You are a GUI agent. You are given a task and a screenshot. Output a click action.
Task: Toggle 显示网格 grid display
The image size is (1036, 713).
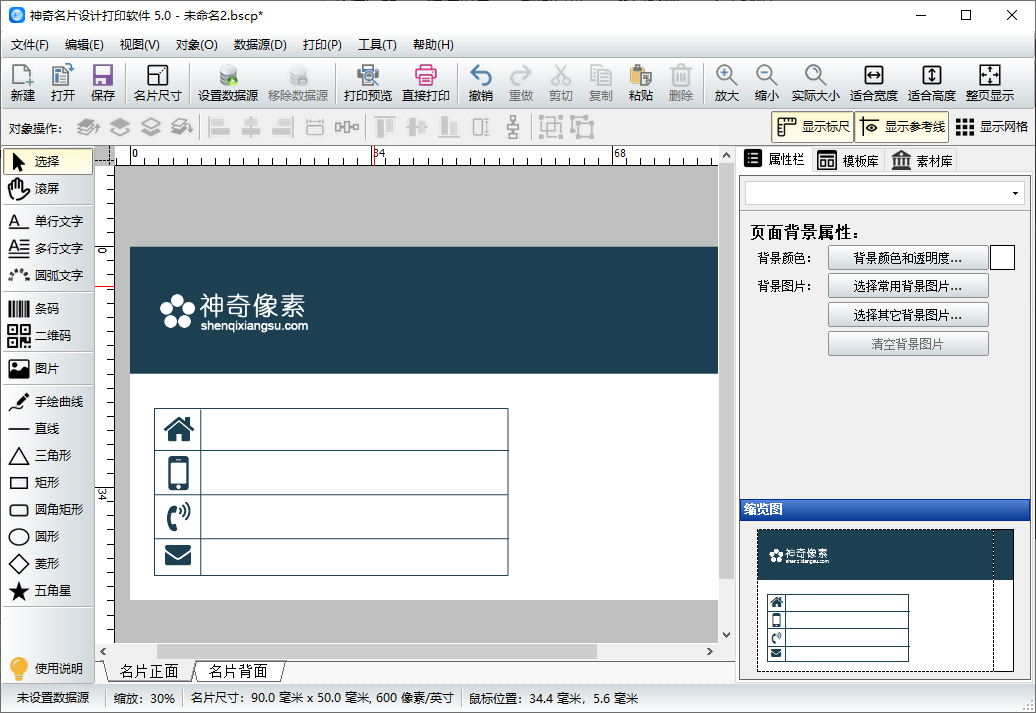pyautogui.click(x=991, y=127)
